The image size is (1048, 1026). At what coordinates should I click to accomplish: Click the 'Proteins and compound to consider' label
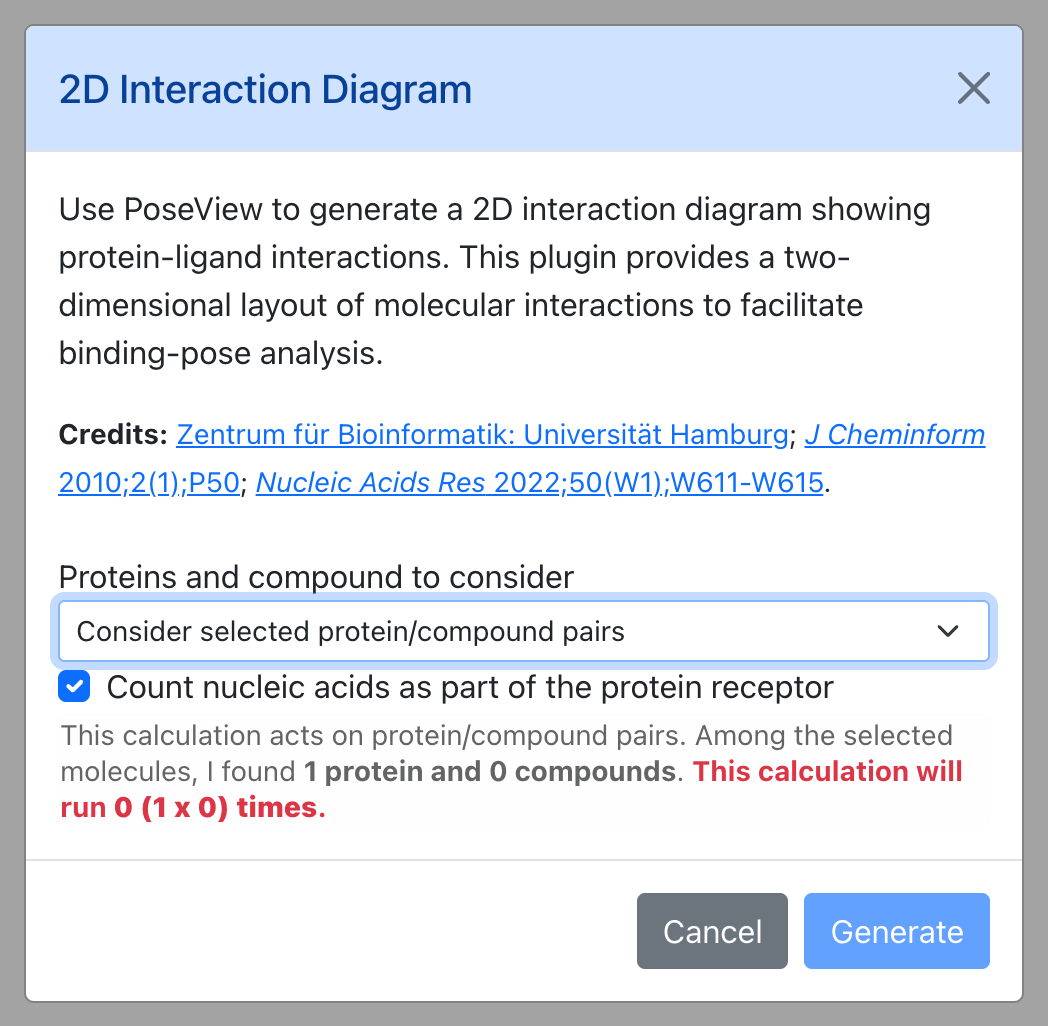click(316, 577)
